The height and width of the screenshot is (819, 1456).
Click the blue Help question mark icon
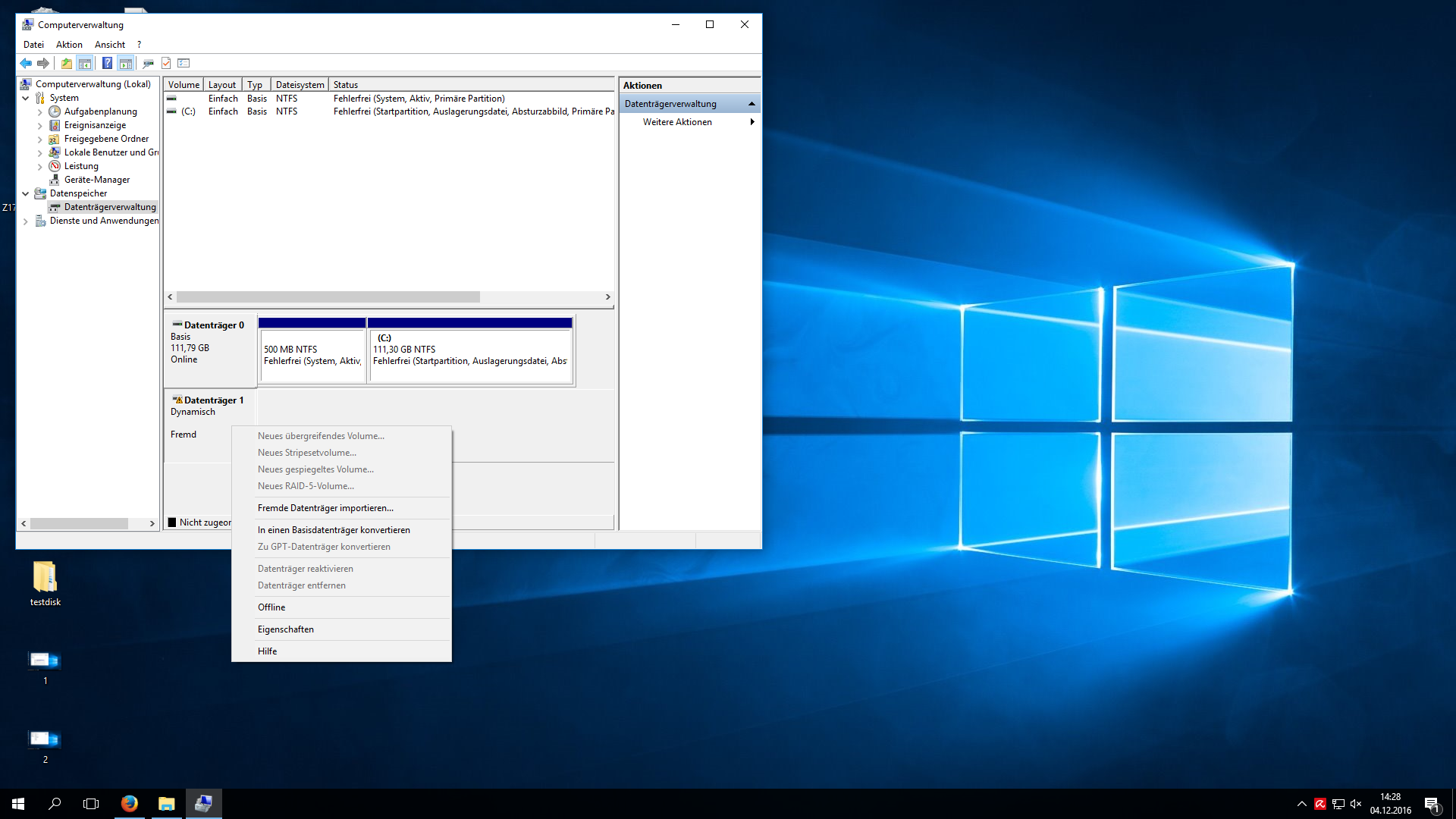(107, 64)
